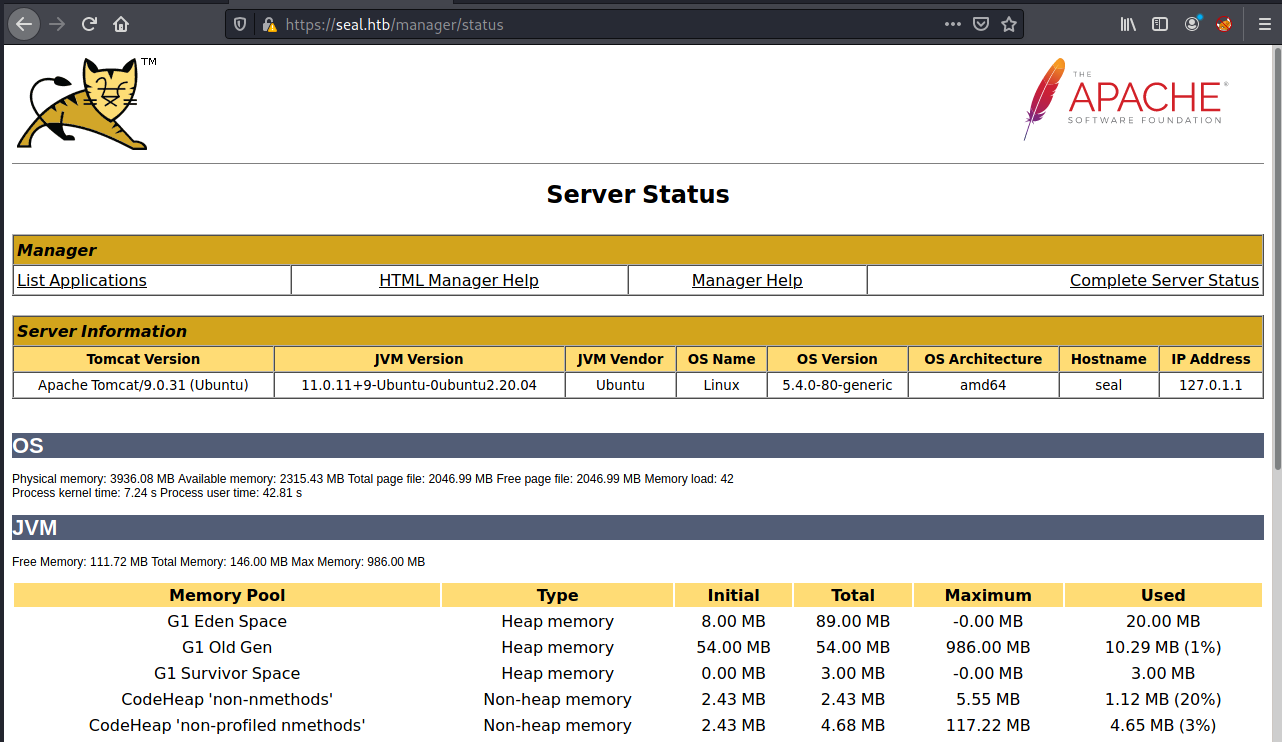Open the Manager Help link

[x=747, y=280]
